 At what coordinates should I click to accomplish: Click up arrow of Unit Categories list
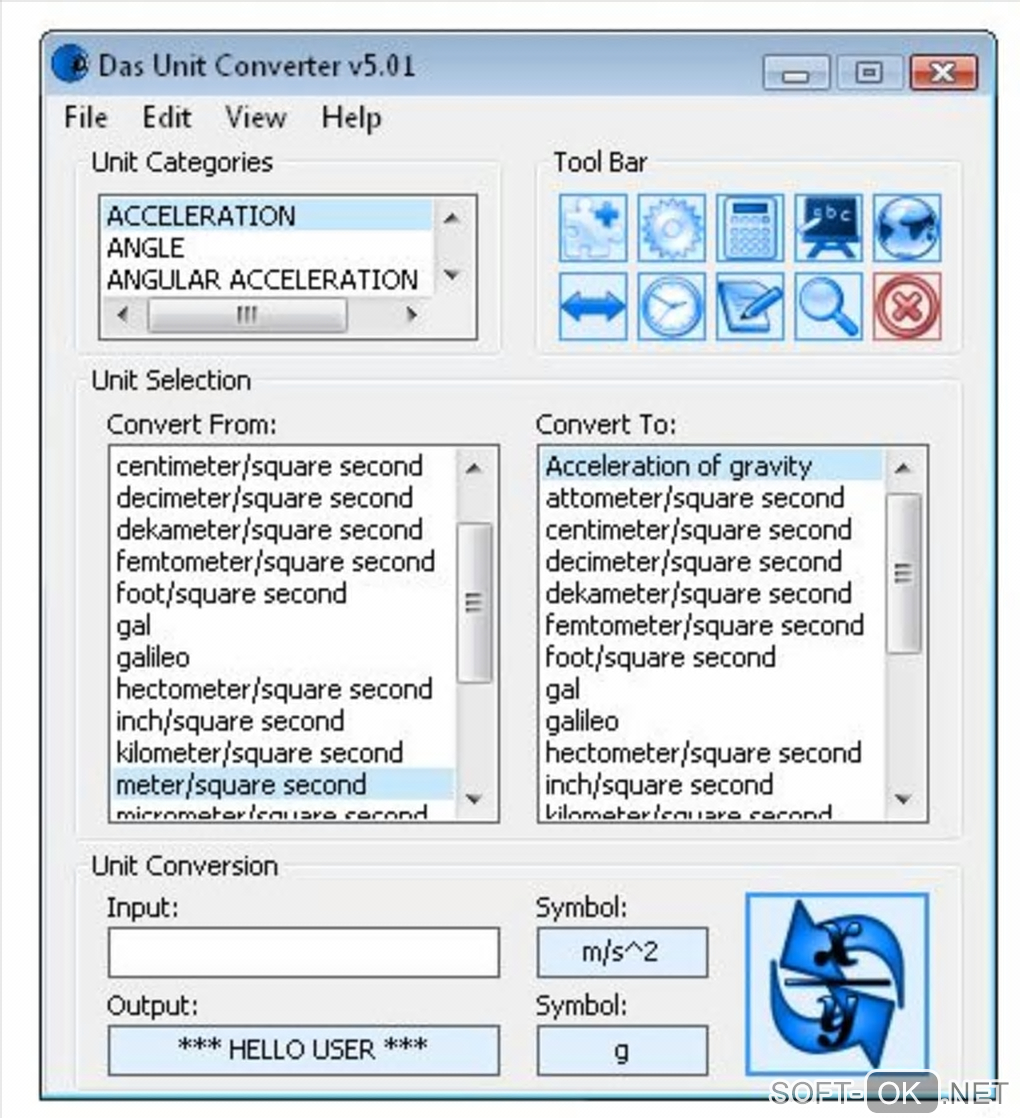pos(451,217)
